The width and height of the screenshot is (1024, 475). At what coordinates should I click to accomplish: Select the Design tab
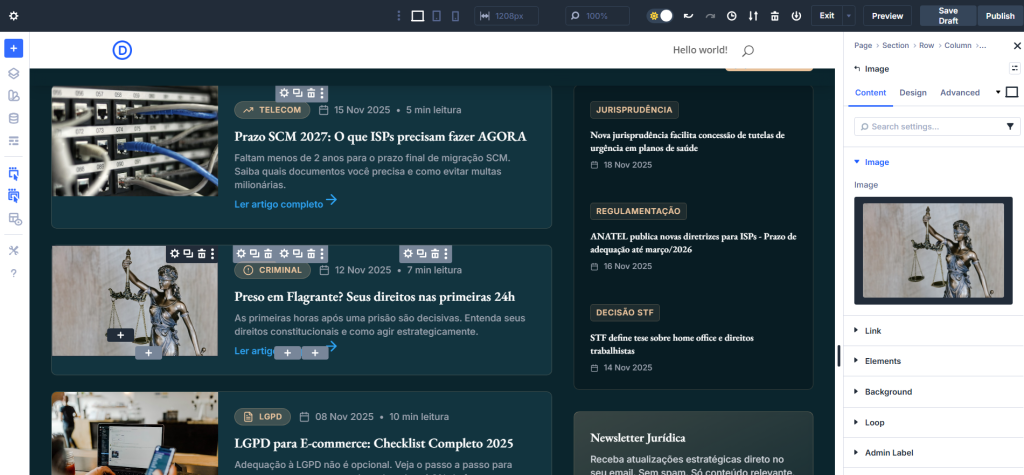point(913,93)
